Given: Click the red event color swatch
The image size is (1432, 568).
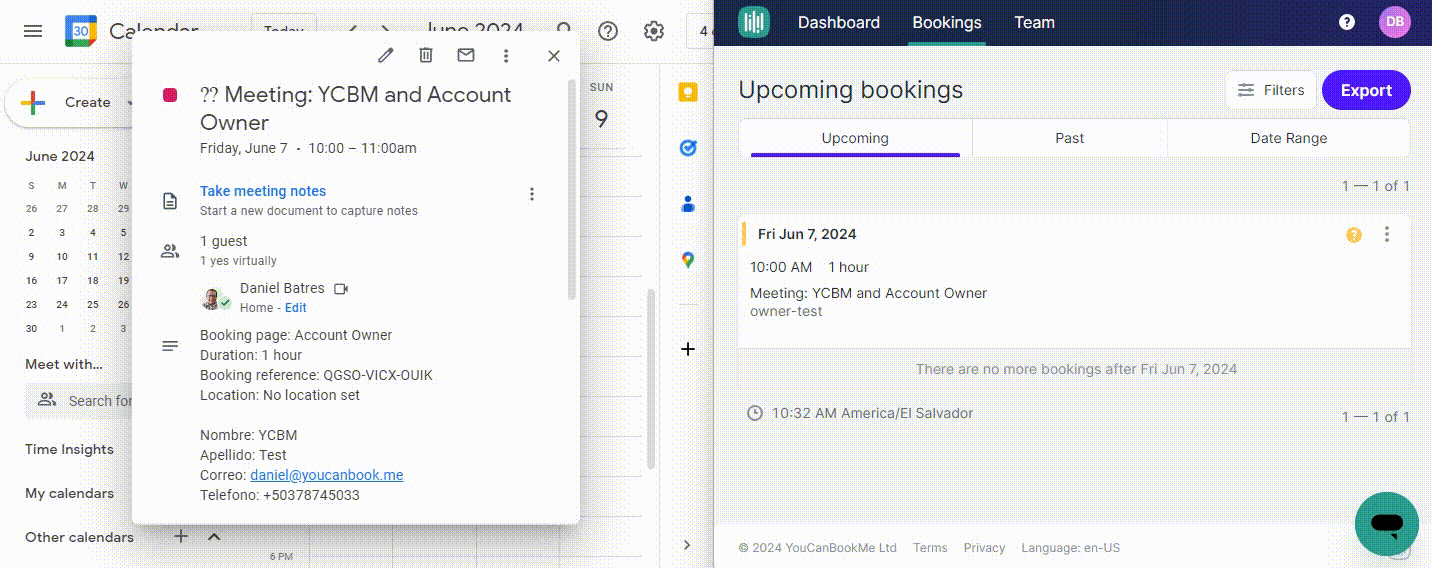Looking at the screenshot, I should click(x=170, y=95).
